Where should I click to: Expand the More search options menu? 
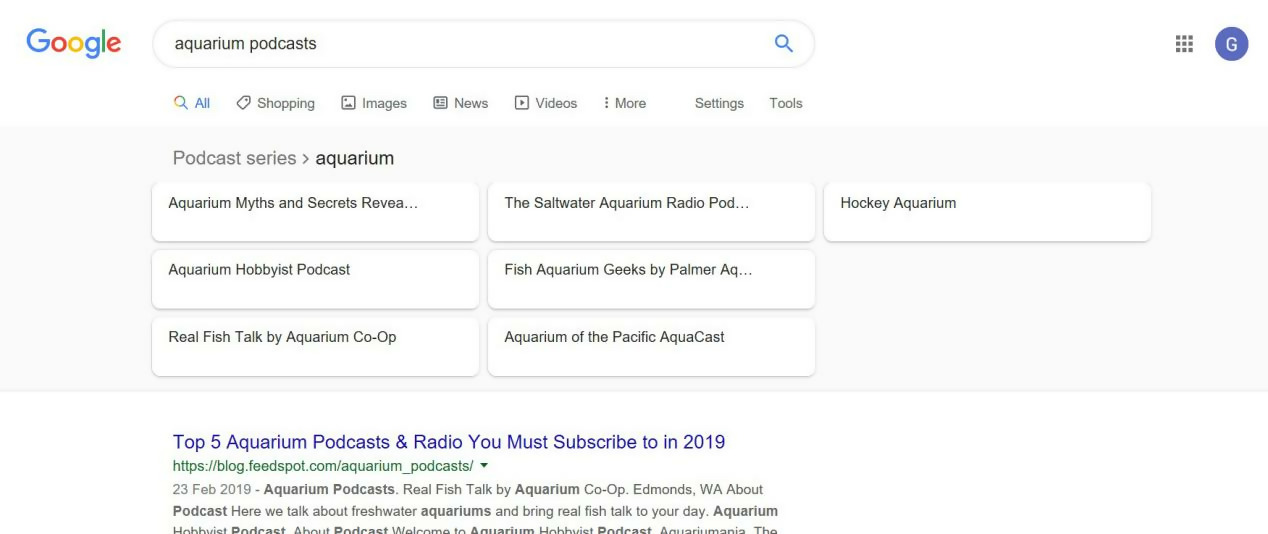[x=625, y=103]
